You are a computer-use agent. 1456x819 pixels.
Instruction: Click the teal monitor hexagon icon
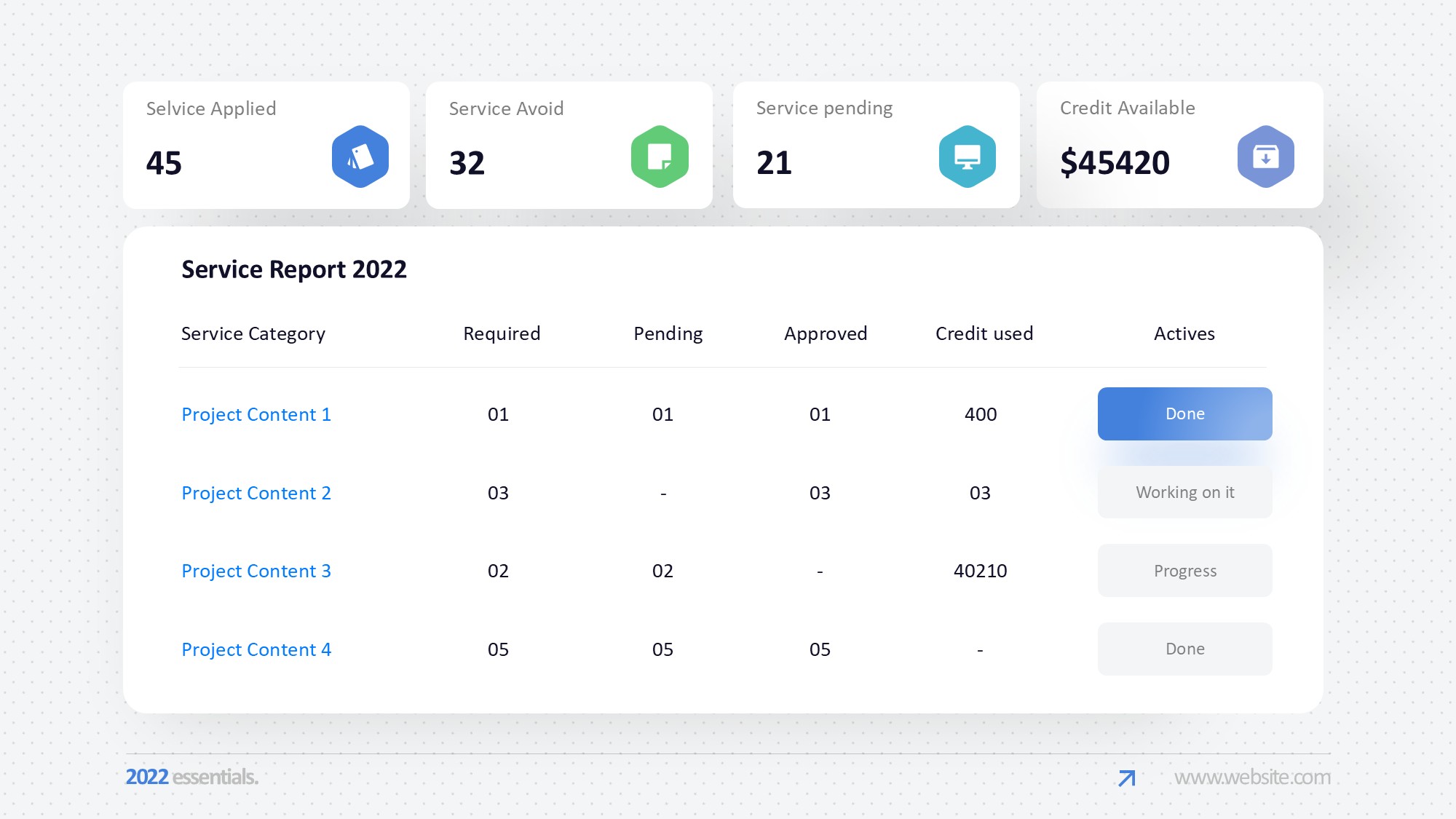[967, 157]
